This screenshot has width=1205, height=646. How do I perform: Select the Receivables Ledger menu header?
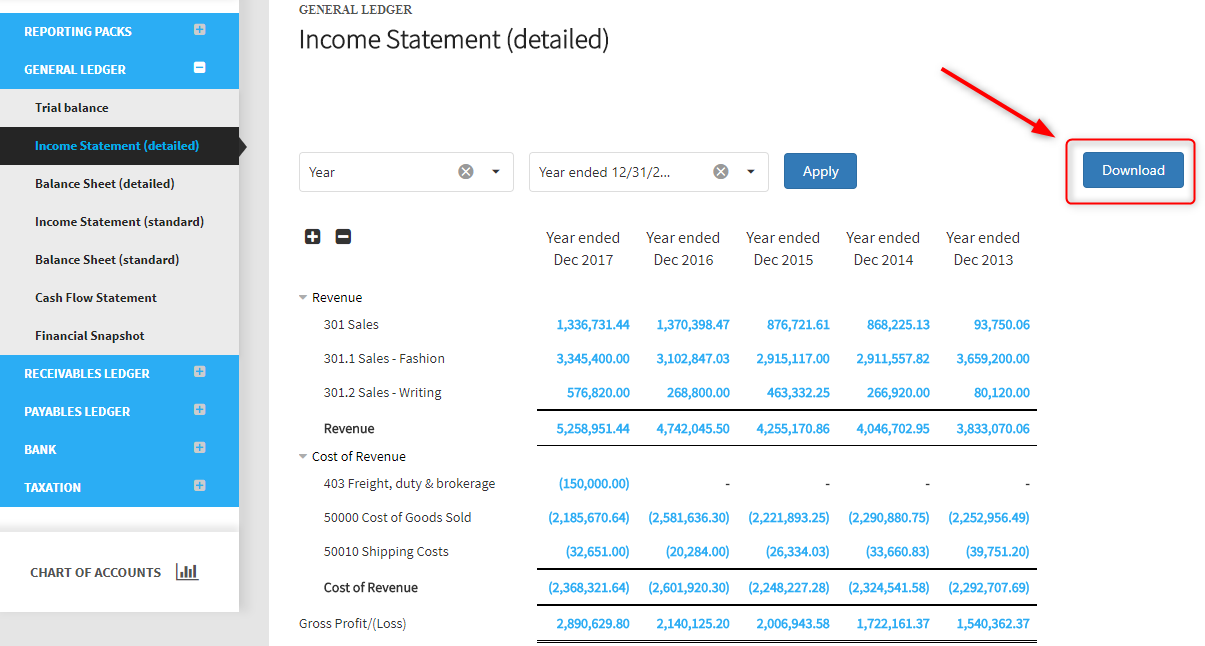coord(87,373)
